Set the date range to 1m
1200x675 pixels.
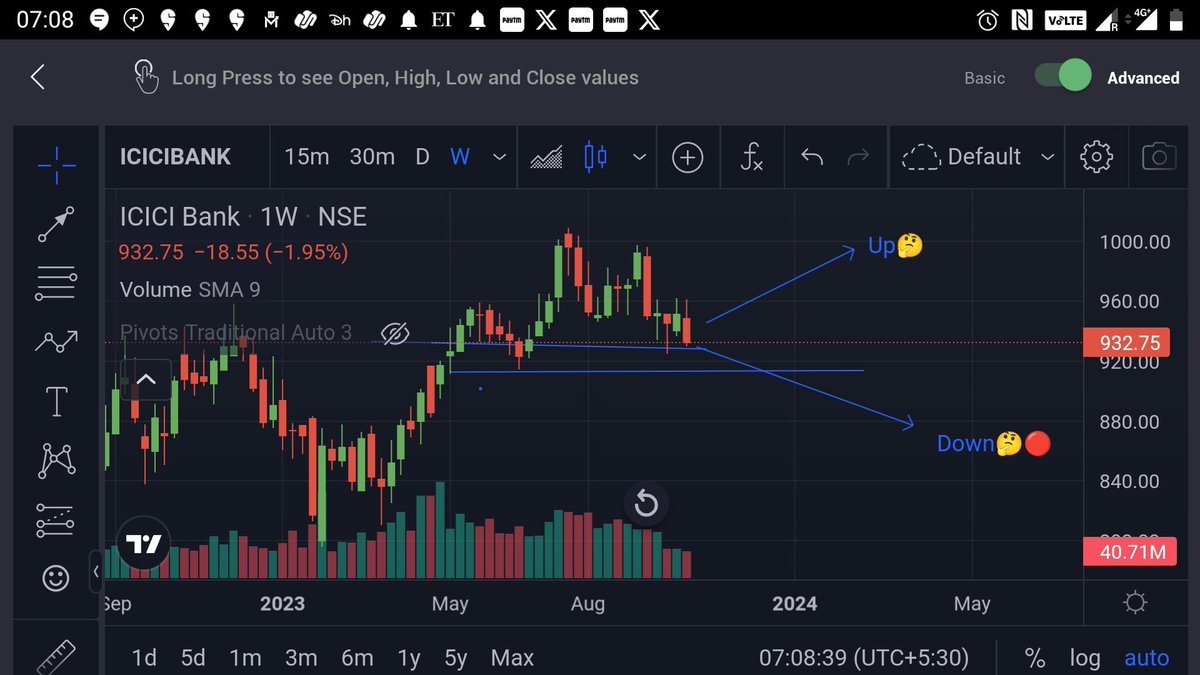[245, 658]
